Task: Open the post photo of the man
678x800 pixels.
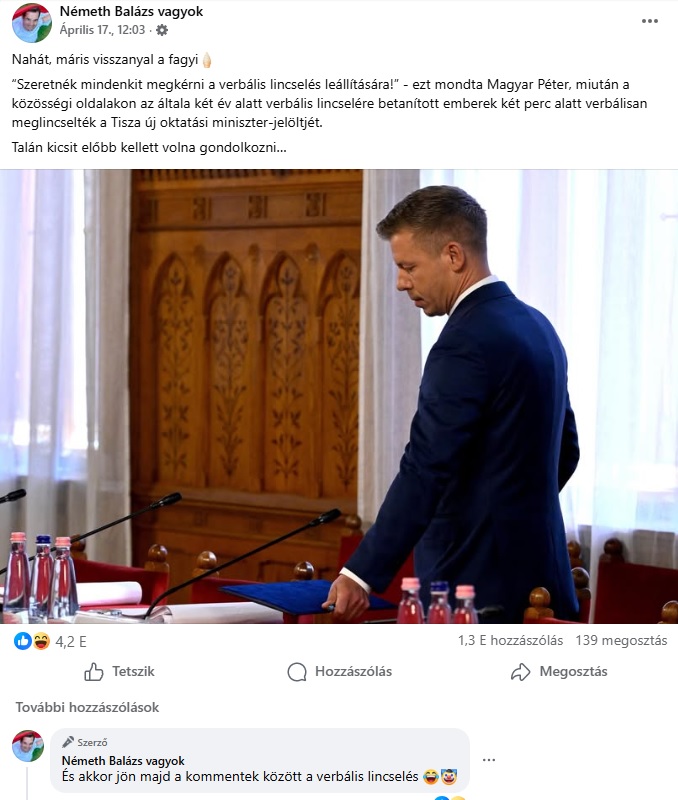Action: tap(339, 396)
